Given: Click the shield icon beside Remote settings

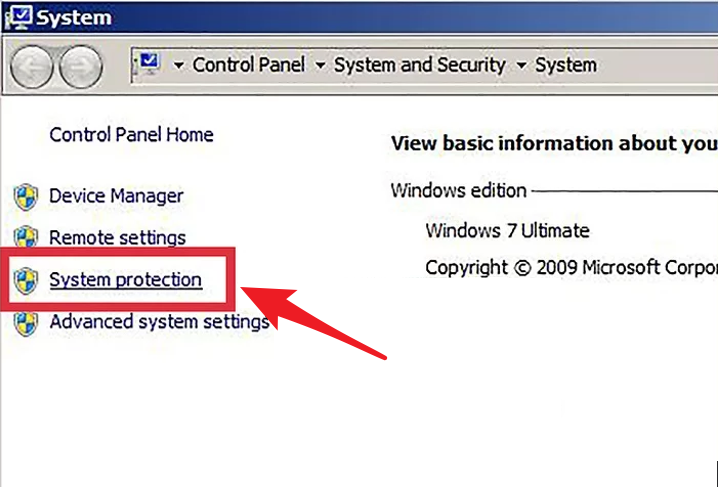Looking at the screenshot, I should tap(26, 237).
